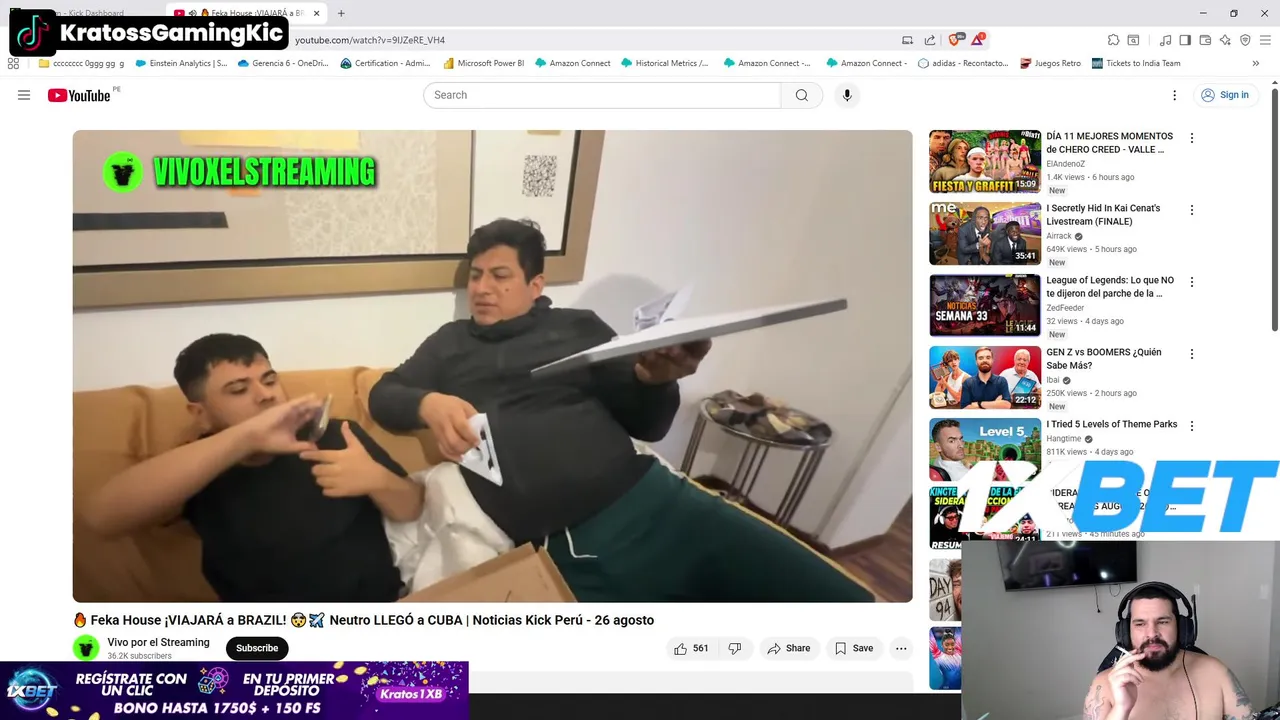Open more actions below the video
Image resolution: width=1280 pixels, height=720 pixels.
click(x=901, y=648)
